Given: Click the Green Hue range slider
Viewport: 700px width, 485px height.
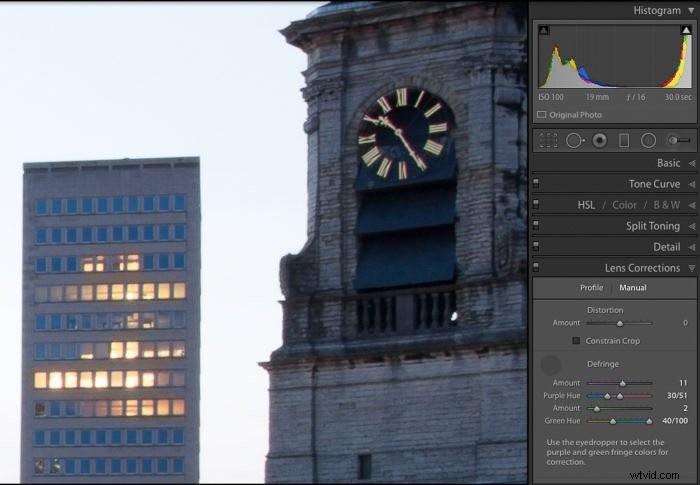Looking at the screenshot, I should (x=619, y=421).
